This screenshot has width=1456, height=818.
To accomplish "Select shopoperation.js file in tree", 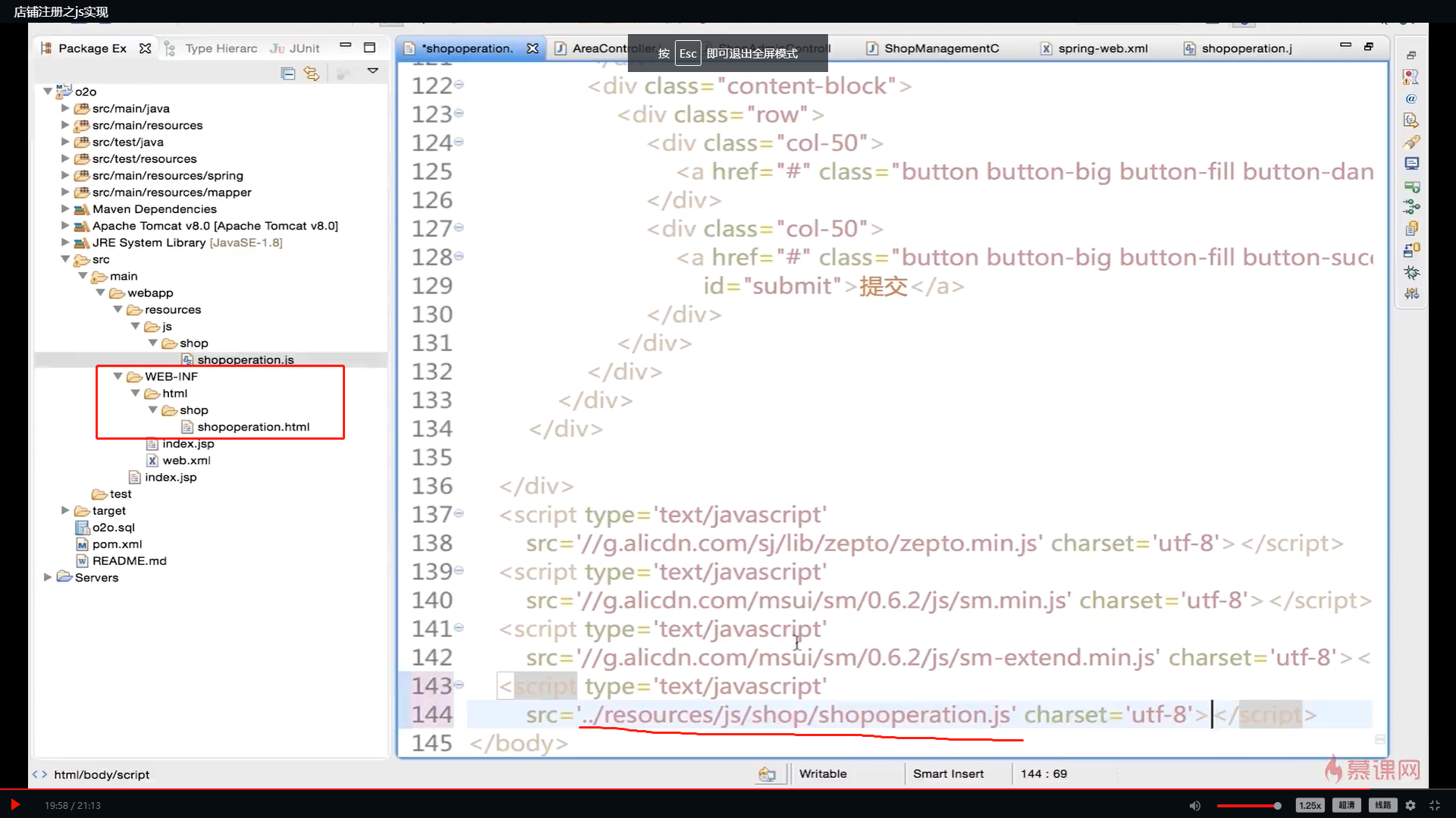I will (237, 359).
